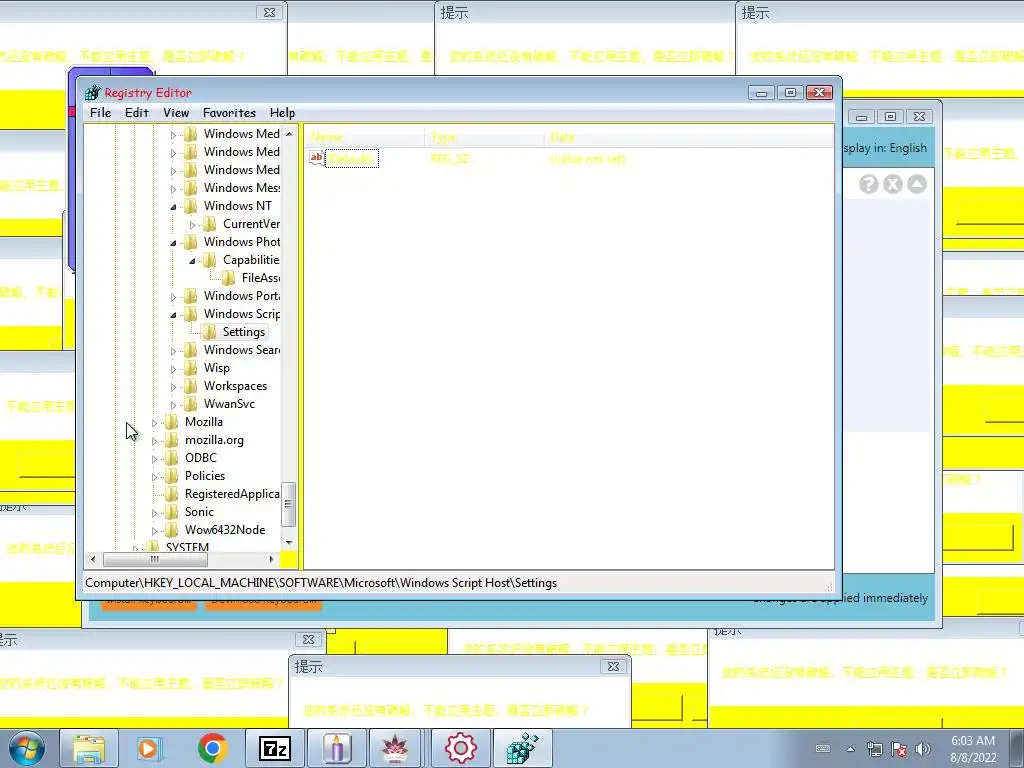1024x768 pixels.
Task: Expand the Windows Search key
Action: tap(173, 351)
